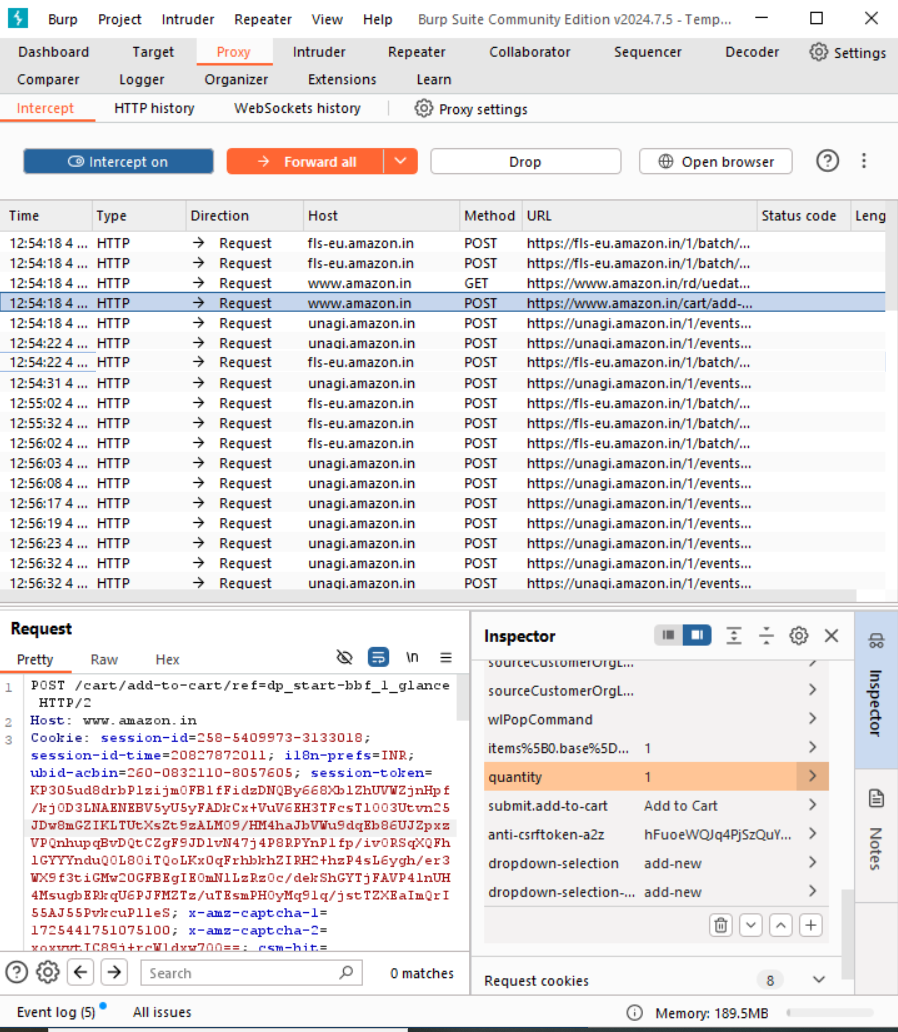Select the Raw request view tab
Viewport: 898px width, 1032px height.
click(x=104, y=659)
